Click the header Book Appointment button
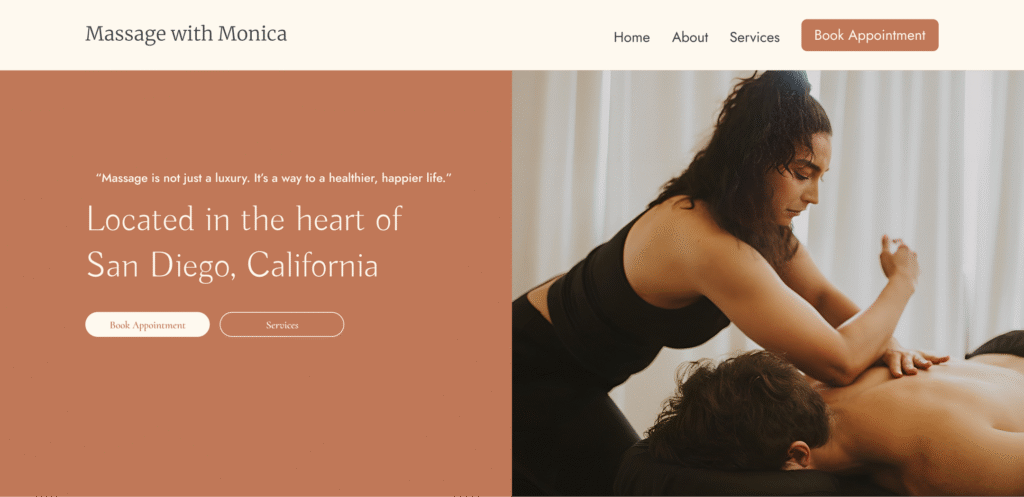The width and height of the screenshot is (1024, 497). 870,35
